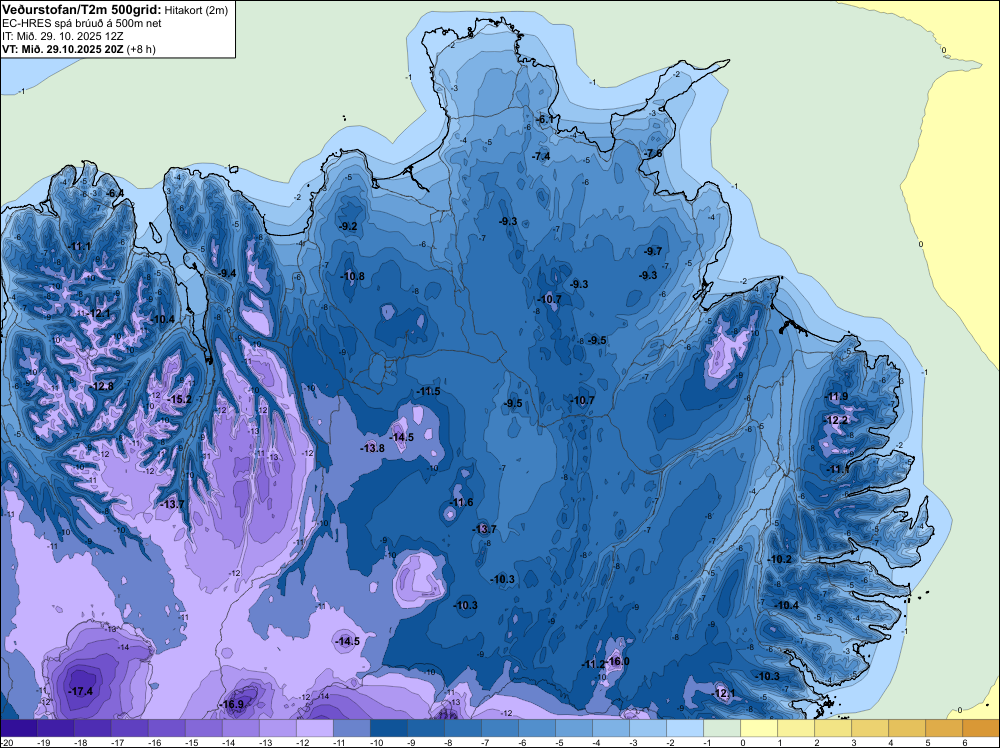Click the -20 label on the color scale
The height and width of the screenshot is (748, 1000).
click(6, 742)
